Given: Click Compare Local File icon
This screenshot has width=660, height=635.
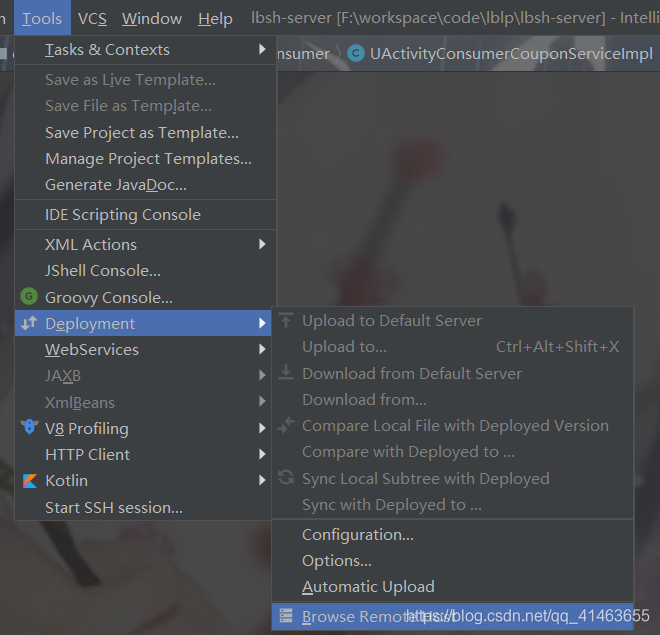Looking at the screenshot, I should coord(286,425).
